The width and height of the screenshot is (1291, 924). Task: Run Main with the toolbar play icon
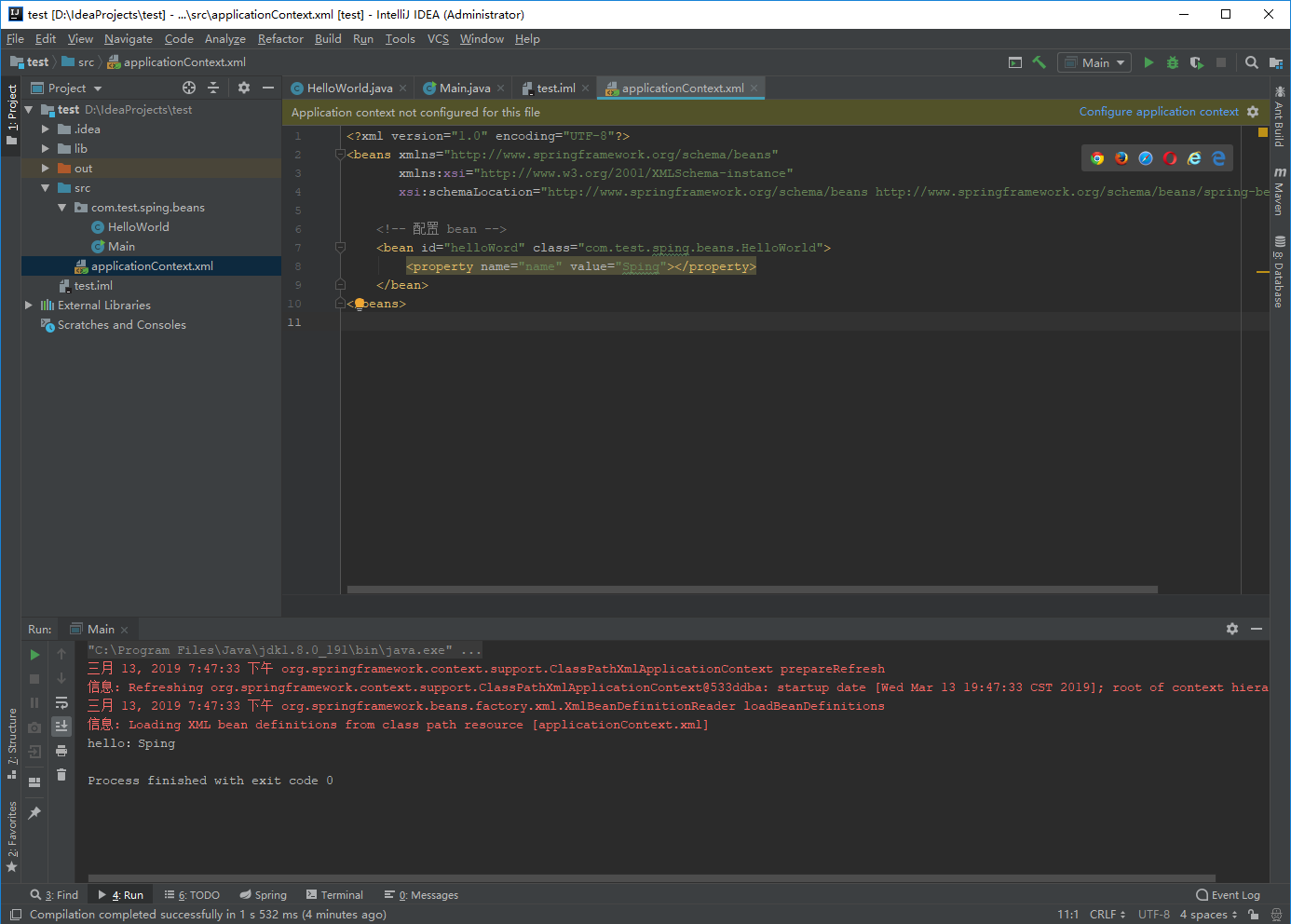1148,62
